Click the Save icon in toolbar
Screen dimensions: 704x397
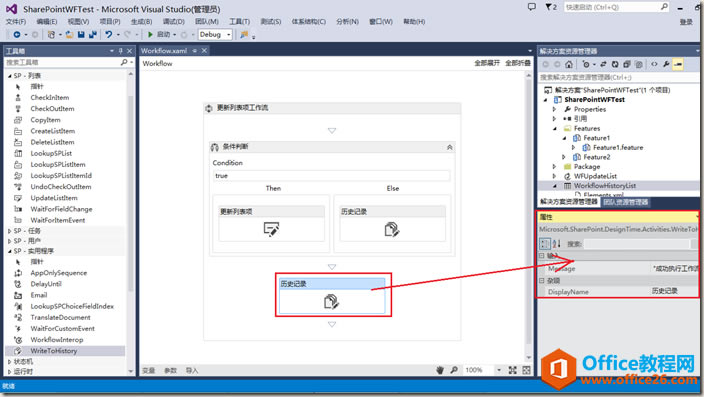point(81,35)
